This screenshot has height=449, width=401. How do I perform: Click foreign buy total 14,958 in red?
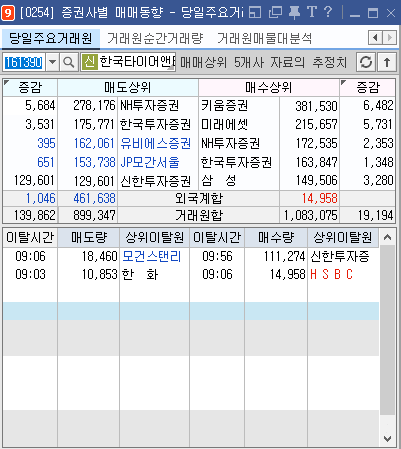click(320, 198)
